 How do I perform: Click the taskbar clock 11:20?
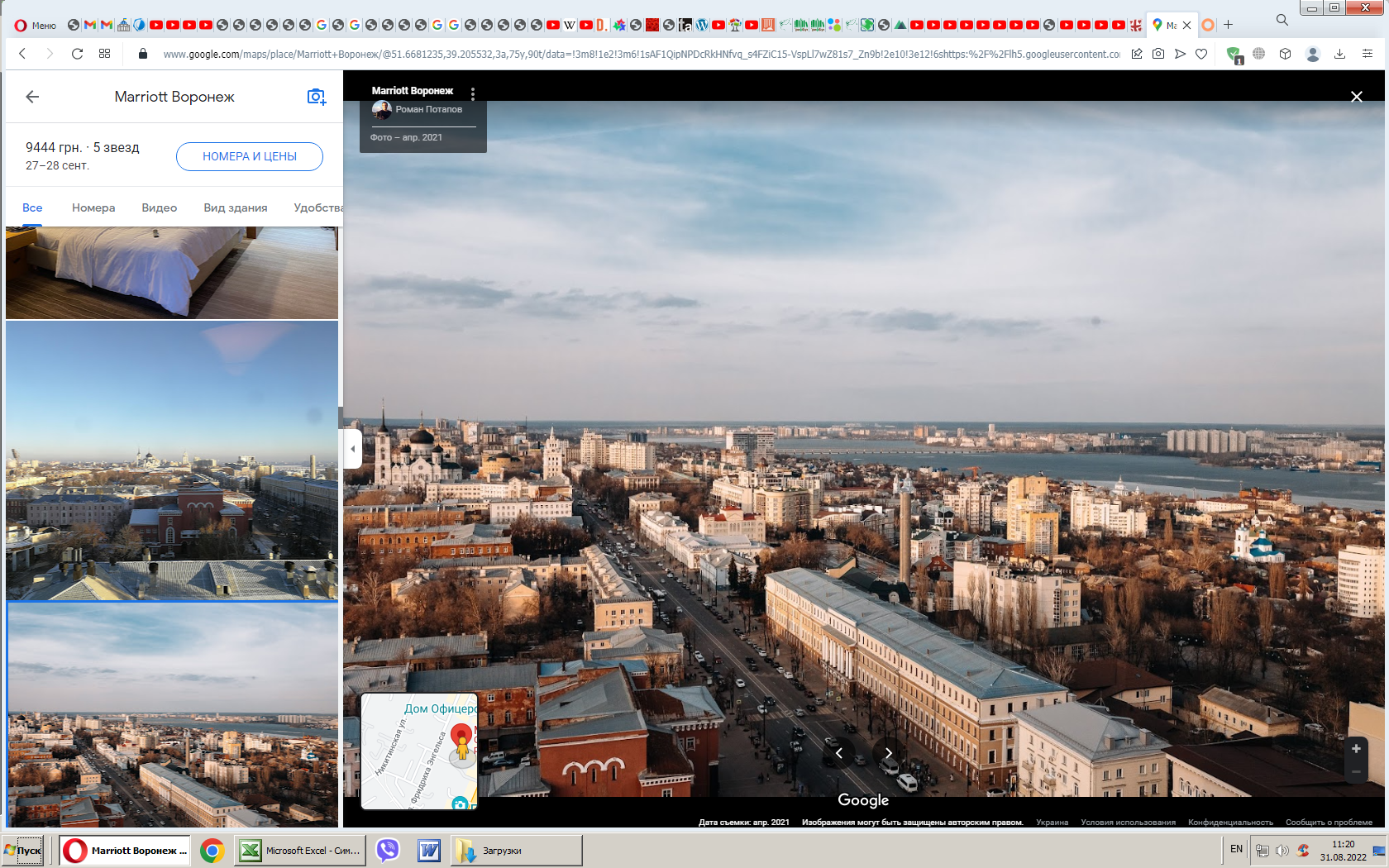[x=1344, y=844]
